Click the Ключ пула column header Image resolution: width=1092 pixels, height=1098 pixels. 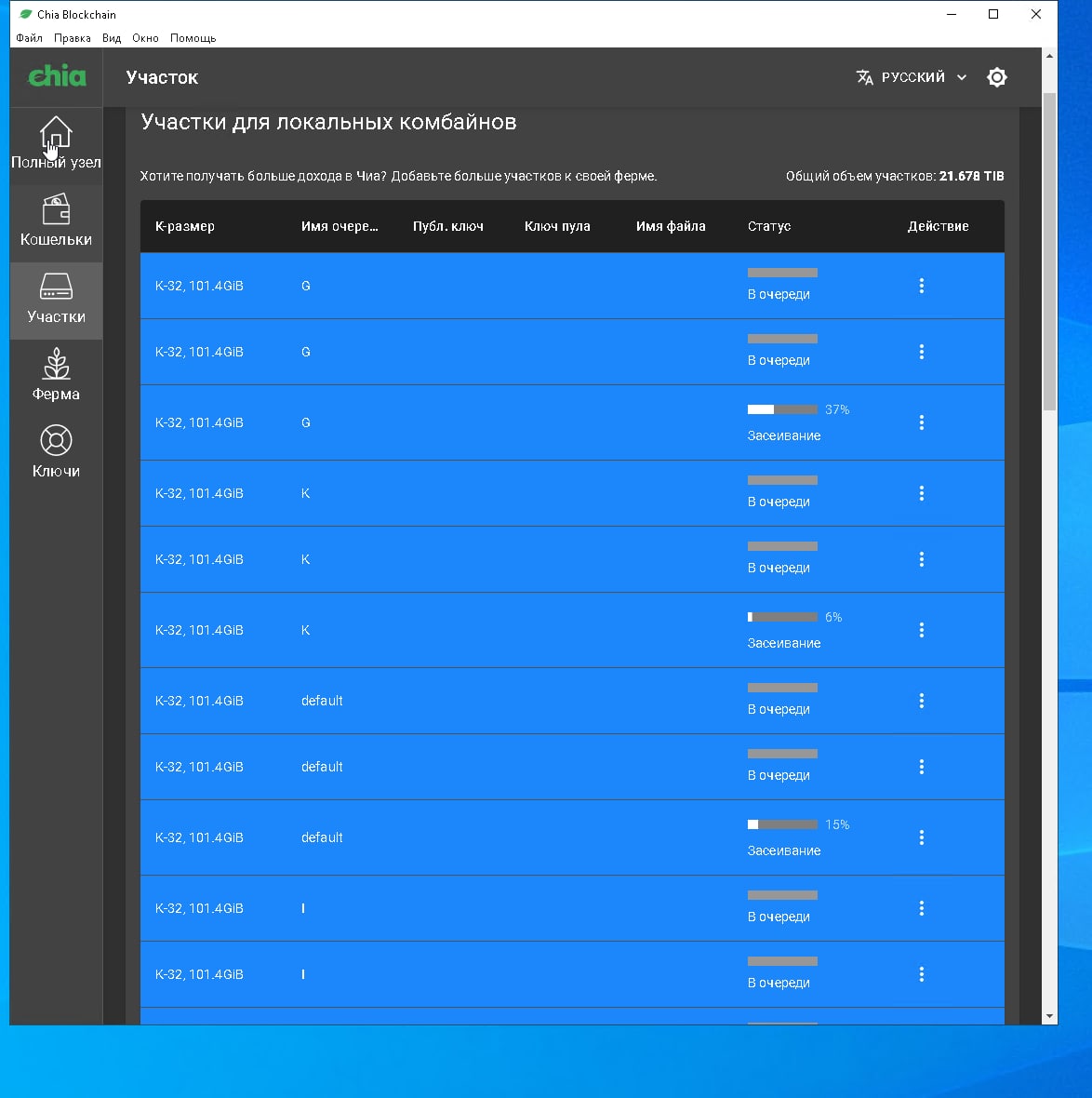click(x=557, y=226)
